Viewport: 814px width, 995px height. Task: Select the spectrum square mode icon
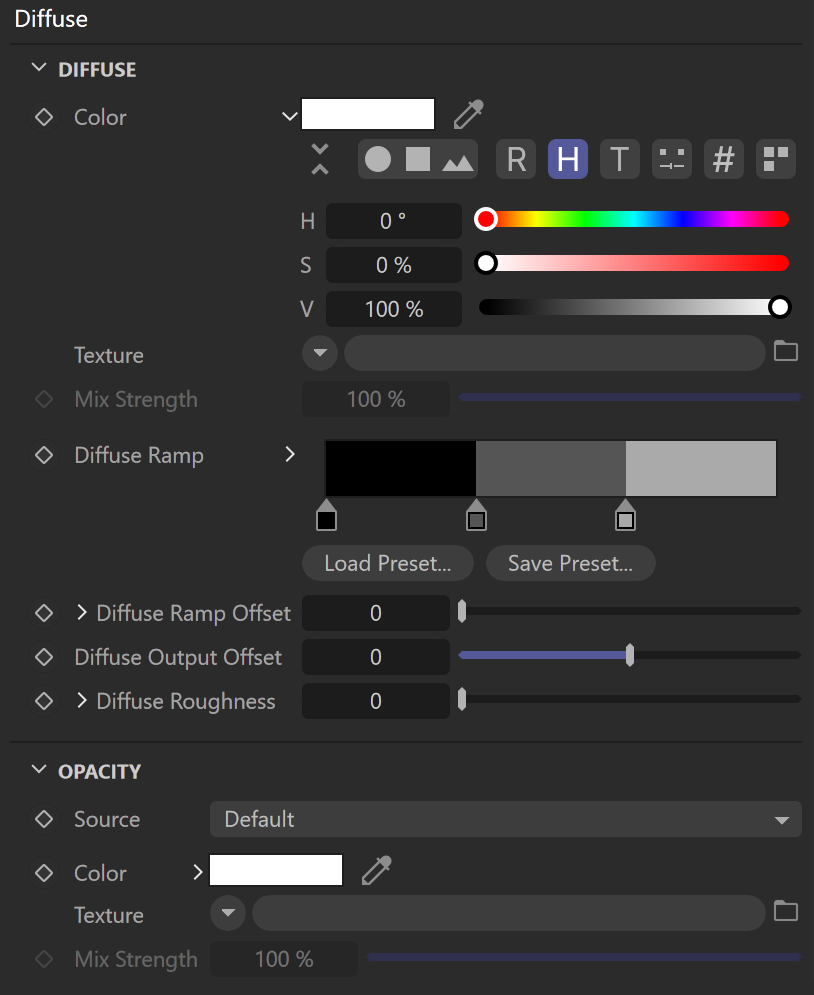click(418, 159)
